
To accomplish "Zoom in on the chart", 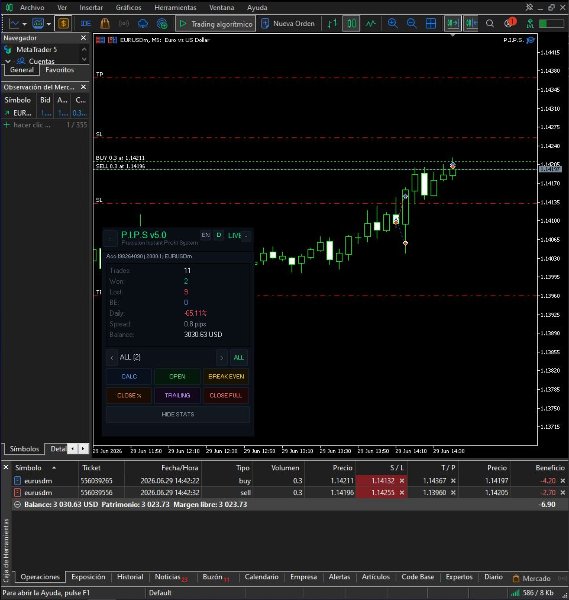I will tap(392, 24).
